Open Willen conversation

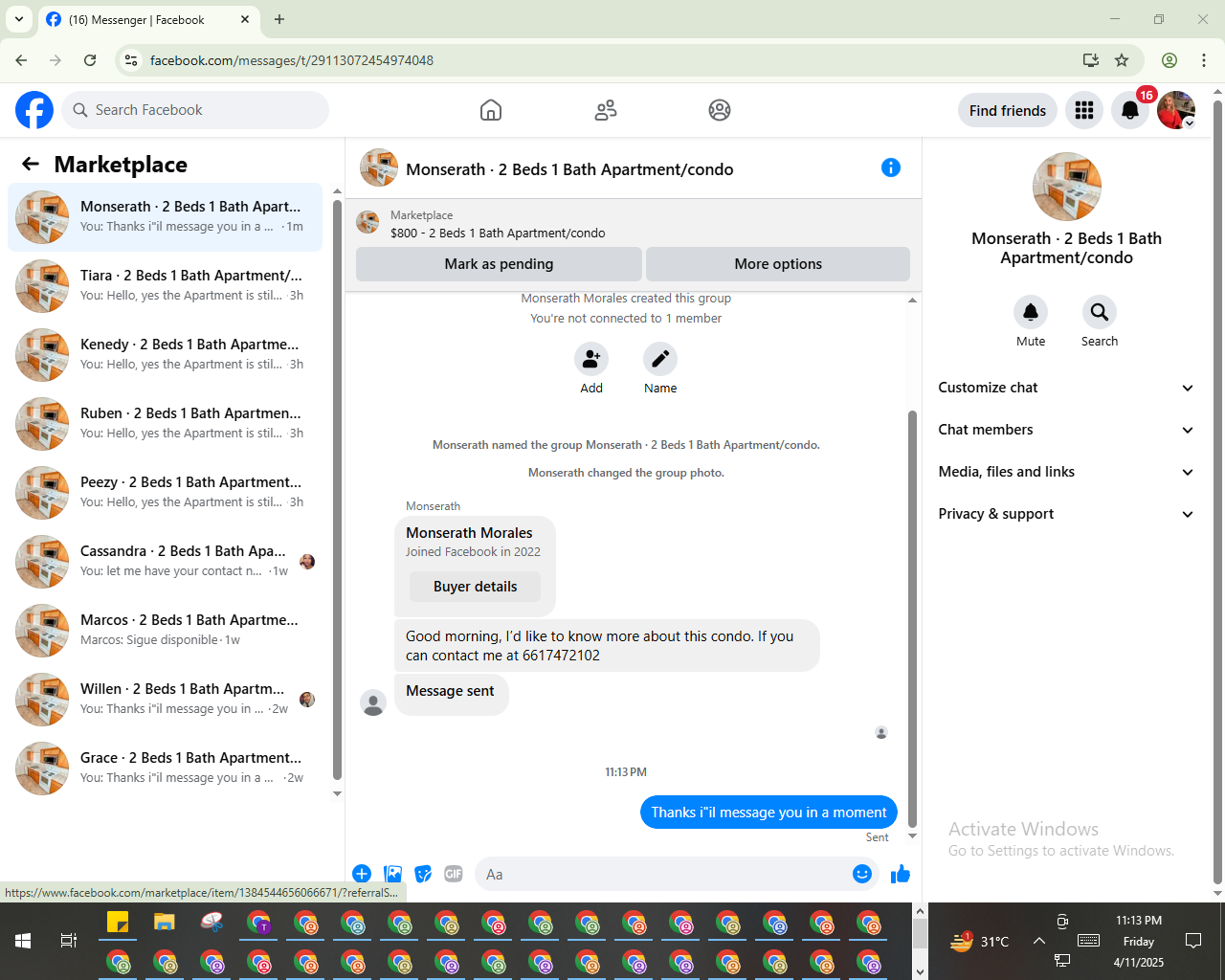click(166, 700)
